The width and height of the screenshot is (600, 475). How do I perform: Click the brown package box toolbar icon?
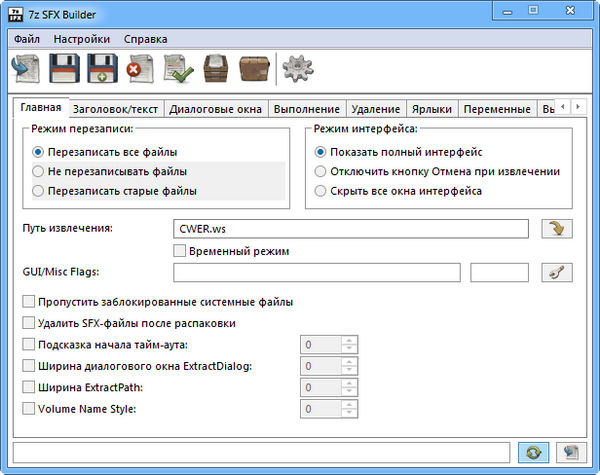(x=254, y=69)
